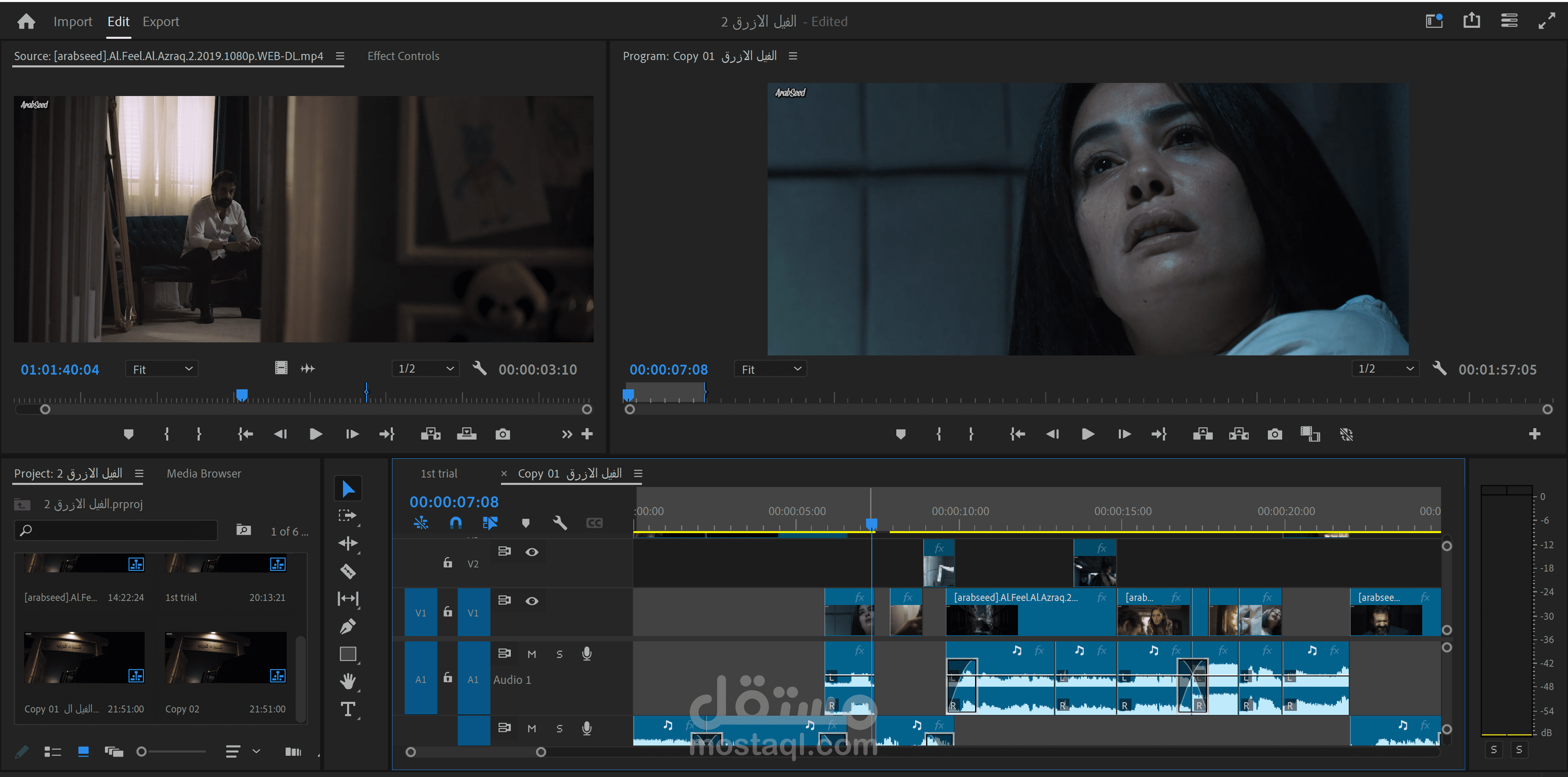Toggle timeline Snap magnet icon
This screenshot has height=777, width=1568.
(455, 522)
